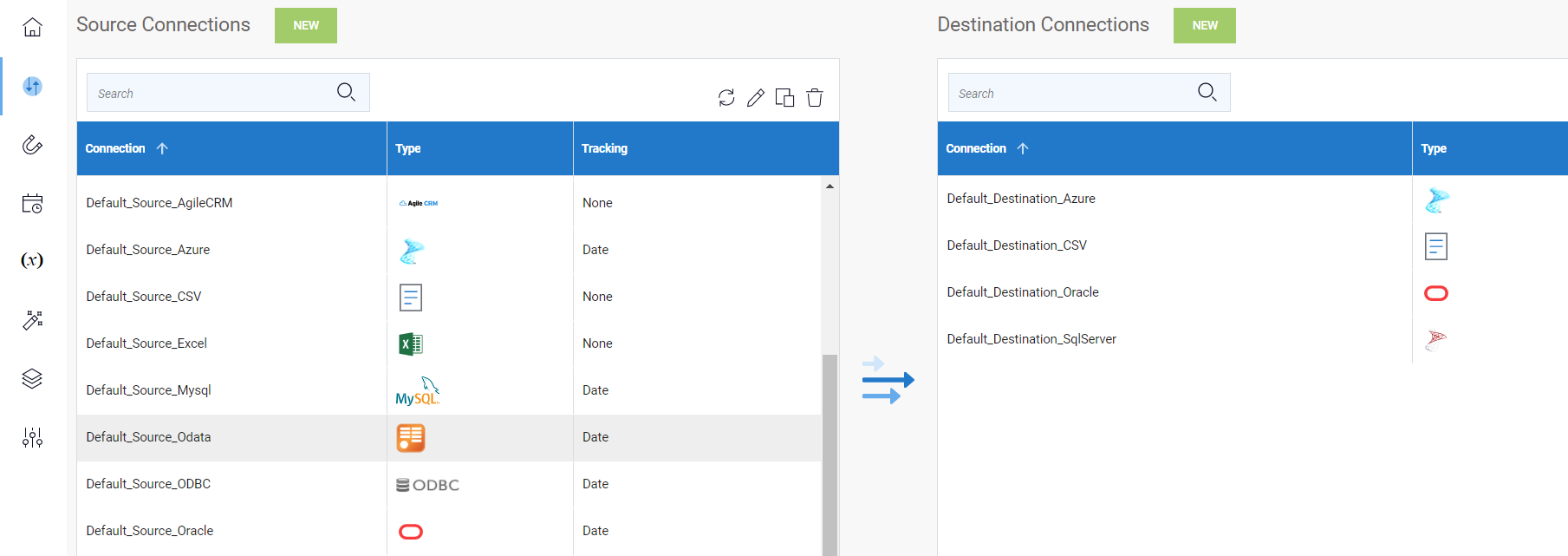1568x556 pixels.
Task: Refresh the source connections list
Action: (x=726, y=98)
